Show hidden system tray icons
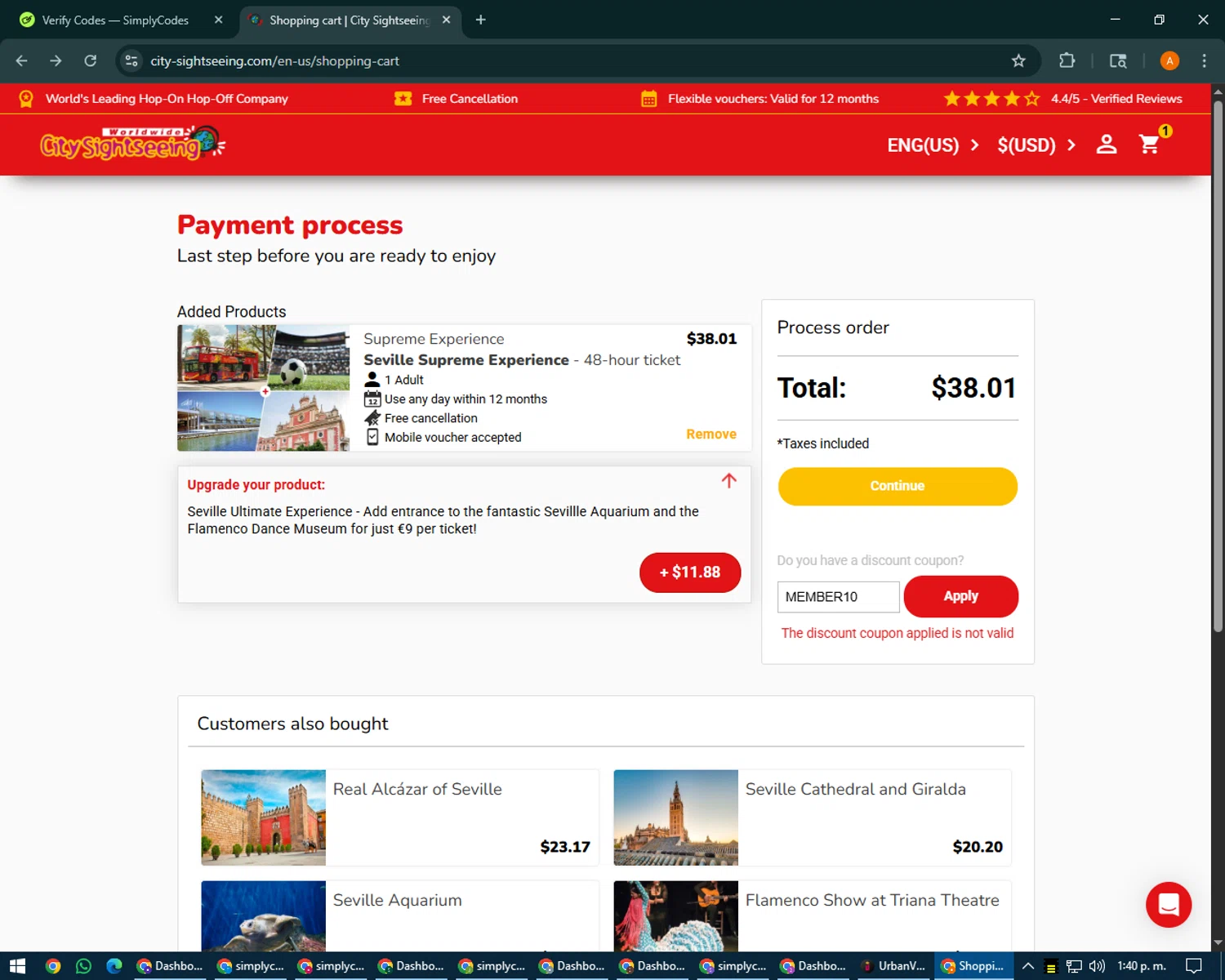 click(x=1028, y=966)
